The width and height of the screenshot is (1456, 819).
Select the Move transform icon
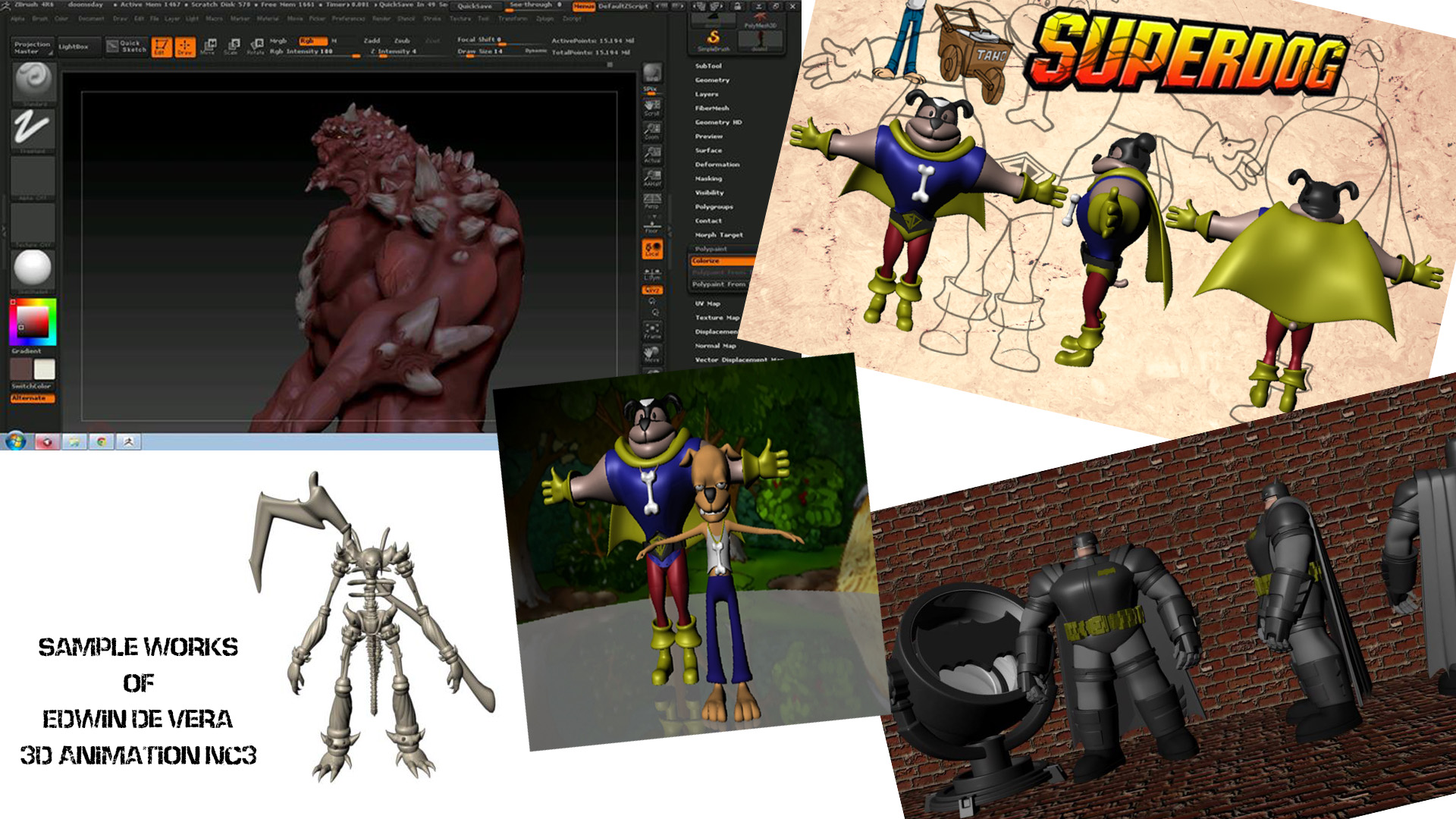pos(209,47)
